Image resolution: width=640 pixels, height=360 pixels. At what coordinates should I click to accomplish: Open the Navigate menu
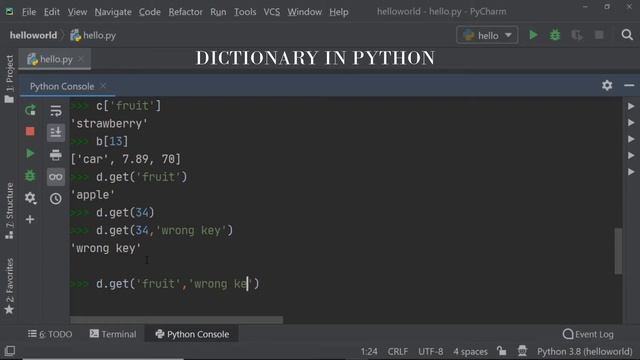point(113,12)
